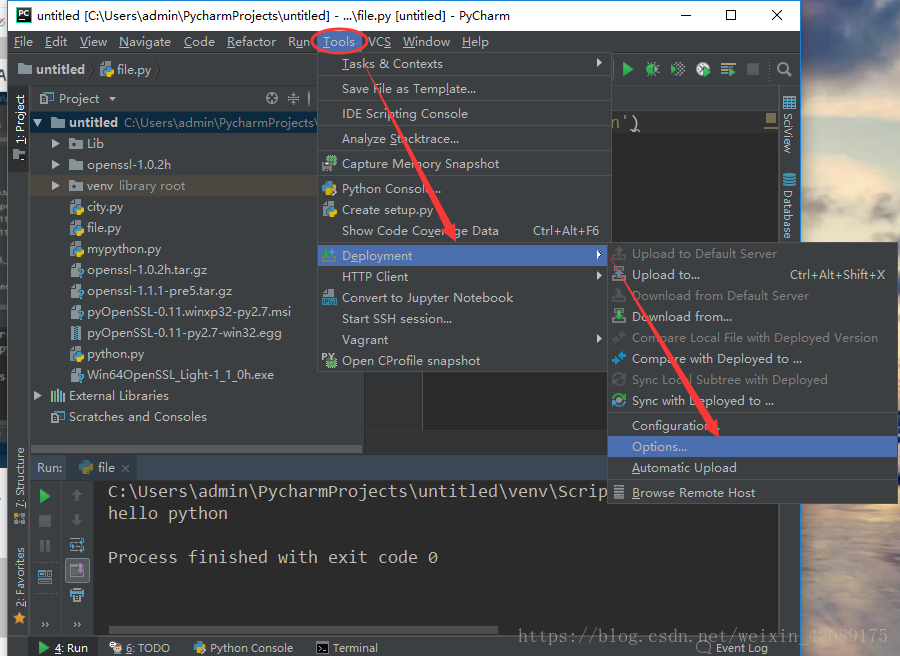The height and width of the screenshot is (656, 900).
Task: Open Tasks & Contexts submenu
Action: coord(464,64)
